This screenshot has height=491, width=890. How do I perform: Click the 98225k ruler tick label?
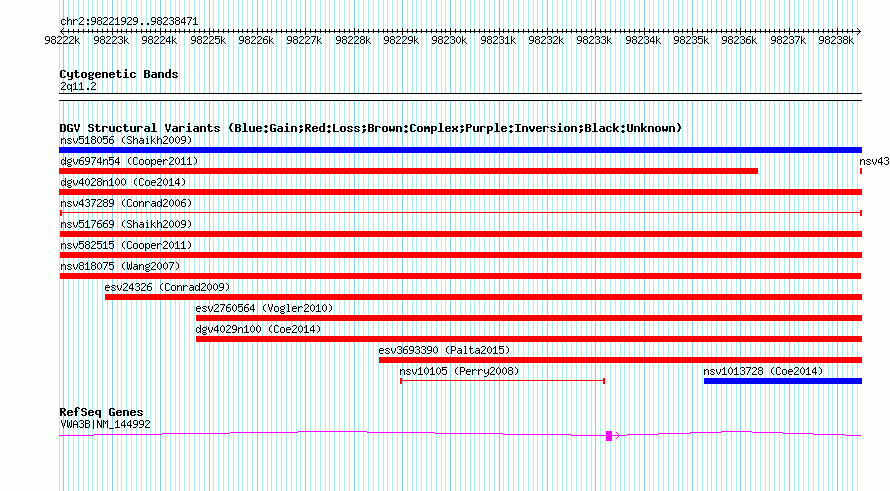[x=208, y=40]
